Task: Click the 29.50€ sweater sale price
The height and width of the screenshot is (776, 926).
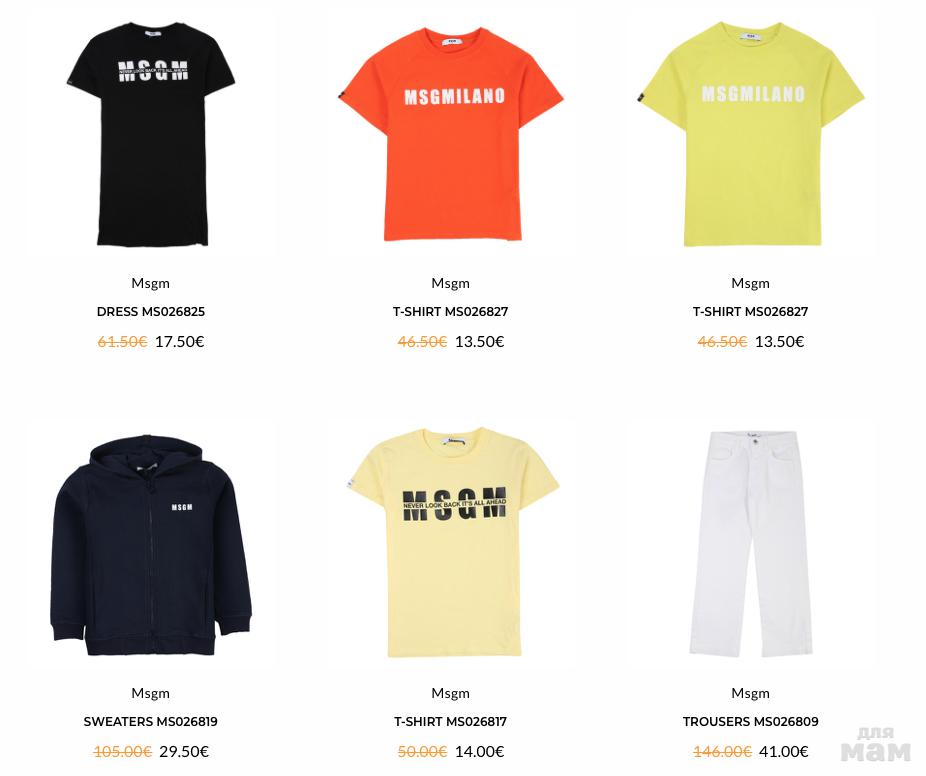Action: point(184,752)
